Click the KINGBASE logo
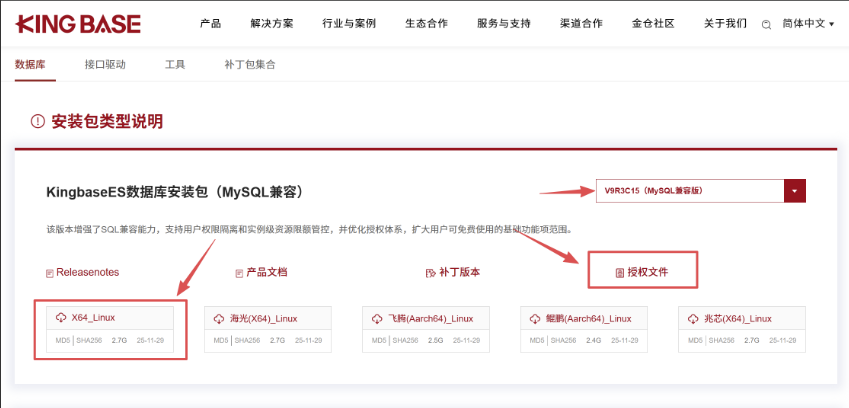The height and width of the screenshot is (408, 849). coord(78,24)
